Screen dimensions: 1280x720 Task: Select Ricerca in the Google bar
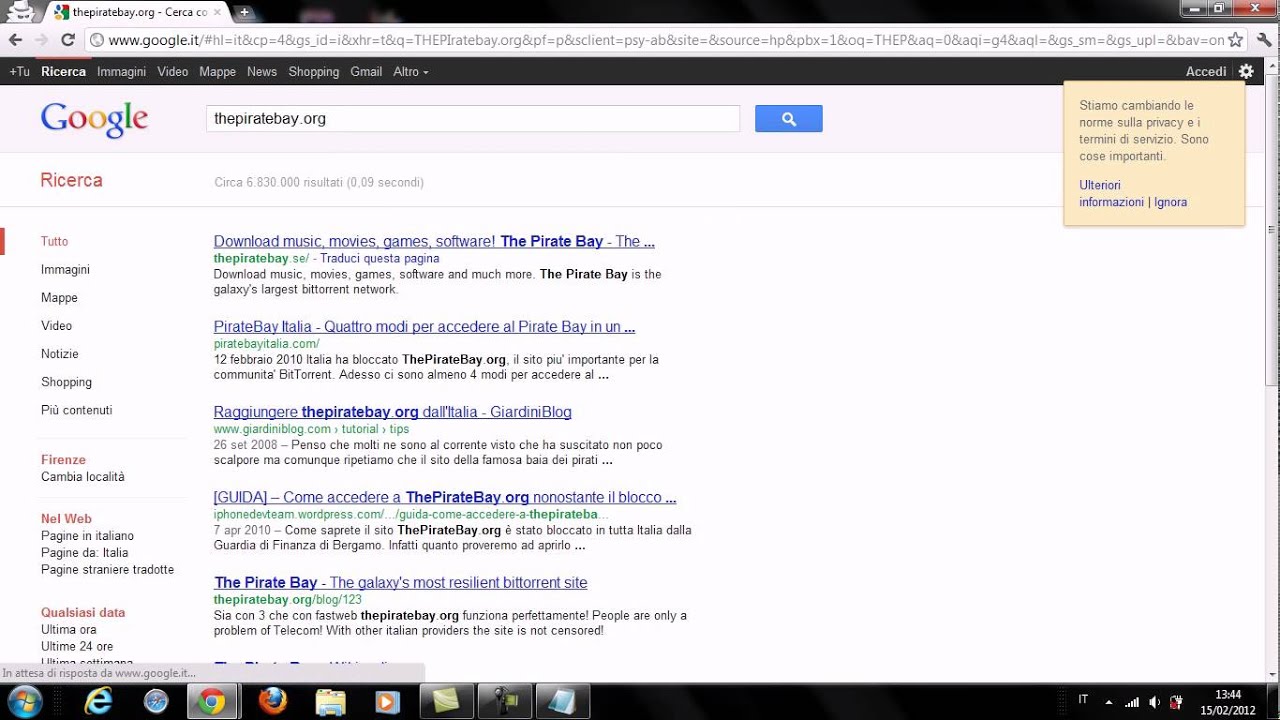coord(63,72)
